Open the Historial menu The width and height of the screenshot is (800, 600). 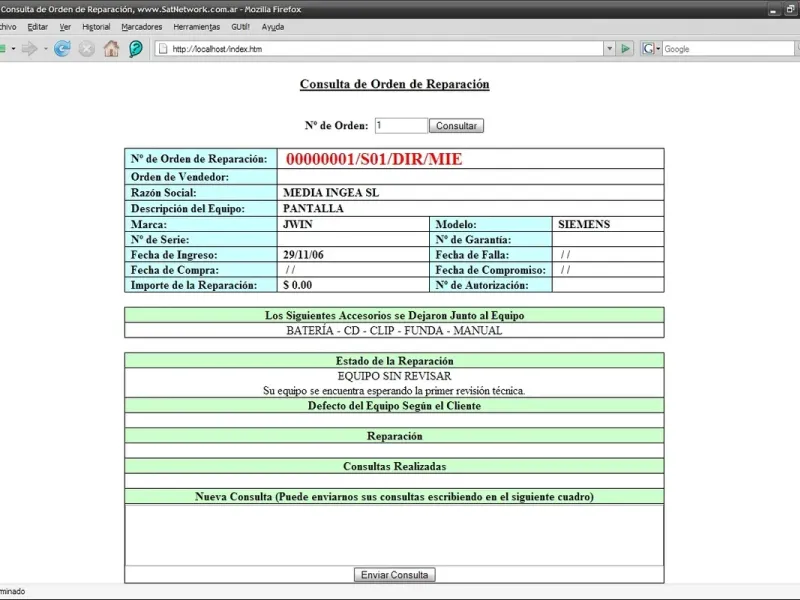(96, 27)
